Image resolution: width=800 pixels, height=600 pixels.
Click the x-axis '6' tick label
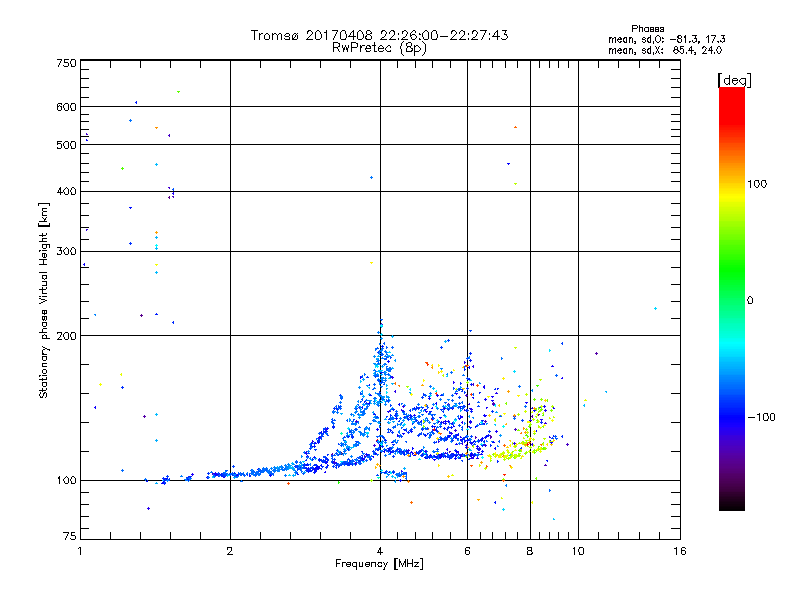pos(467,551)
